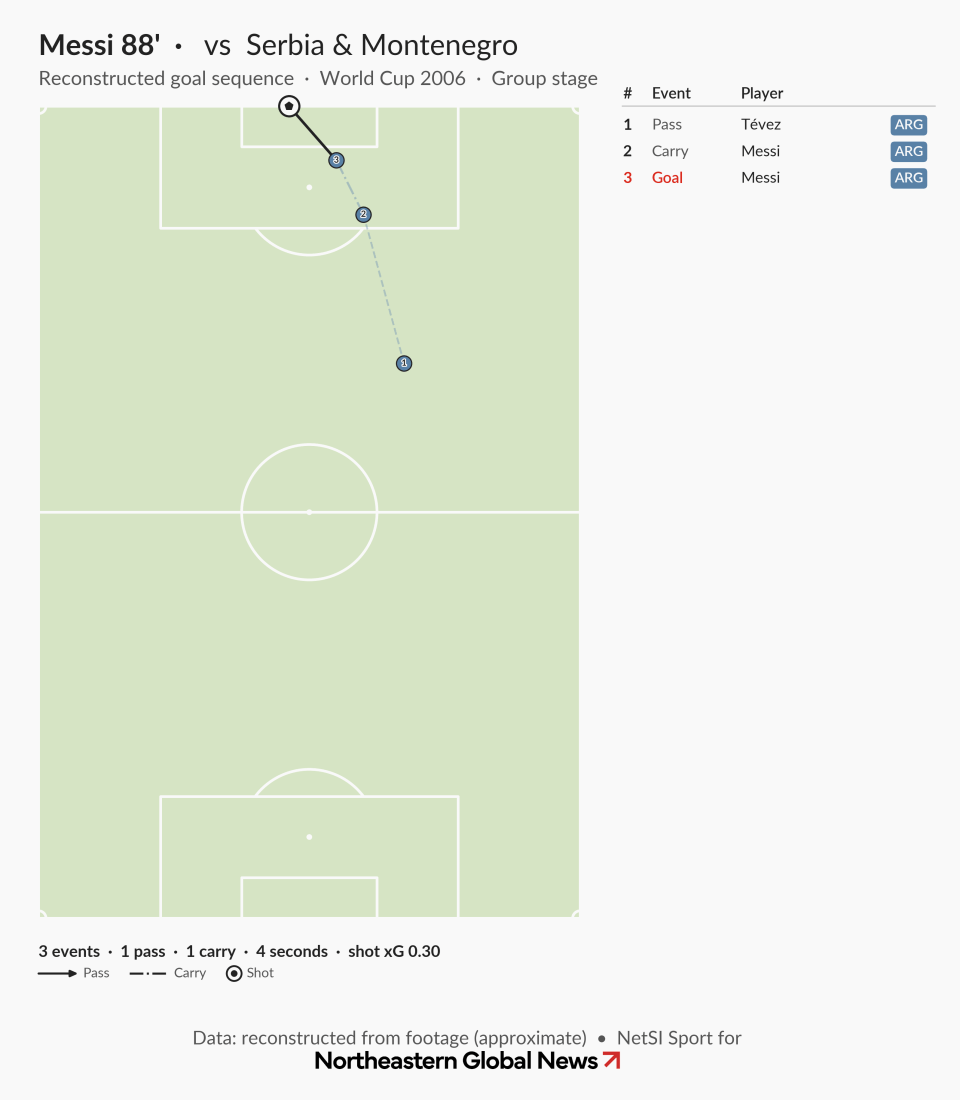
Task: Click the shot ball icon at the goal
Action: tap(289, 106)
